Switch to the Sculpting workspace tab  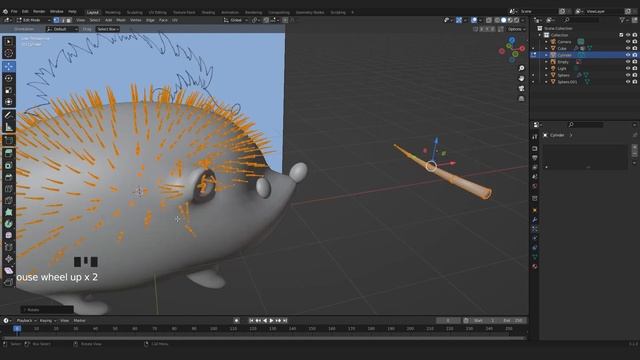coord(134,12)
